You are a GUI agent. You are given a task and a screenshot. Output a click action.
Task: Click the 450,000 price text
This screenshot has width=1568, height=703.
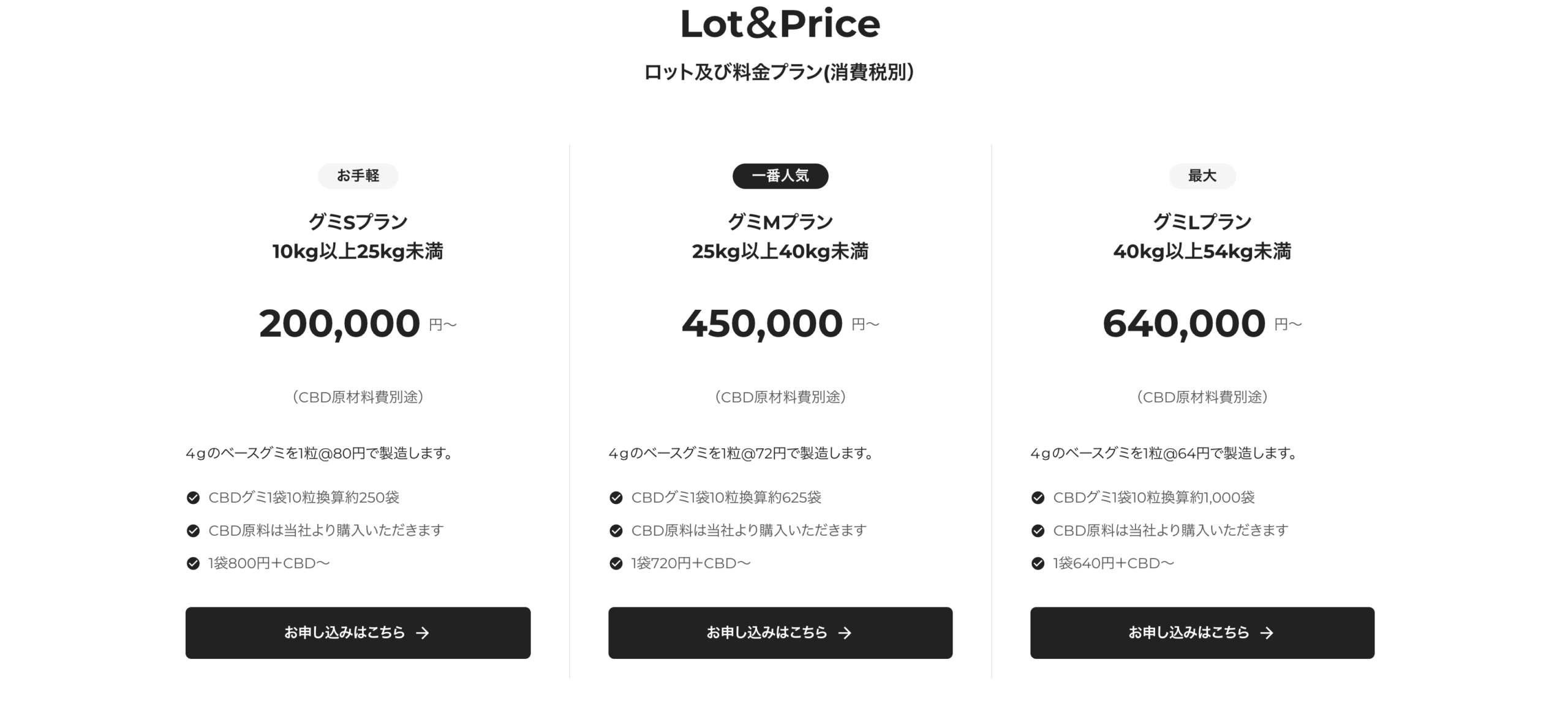click(x=762, y=323)
